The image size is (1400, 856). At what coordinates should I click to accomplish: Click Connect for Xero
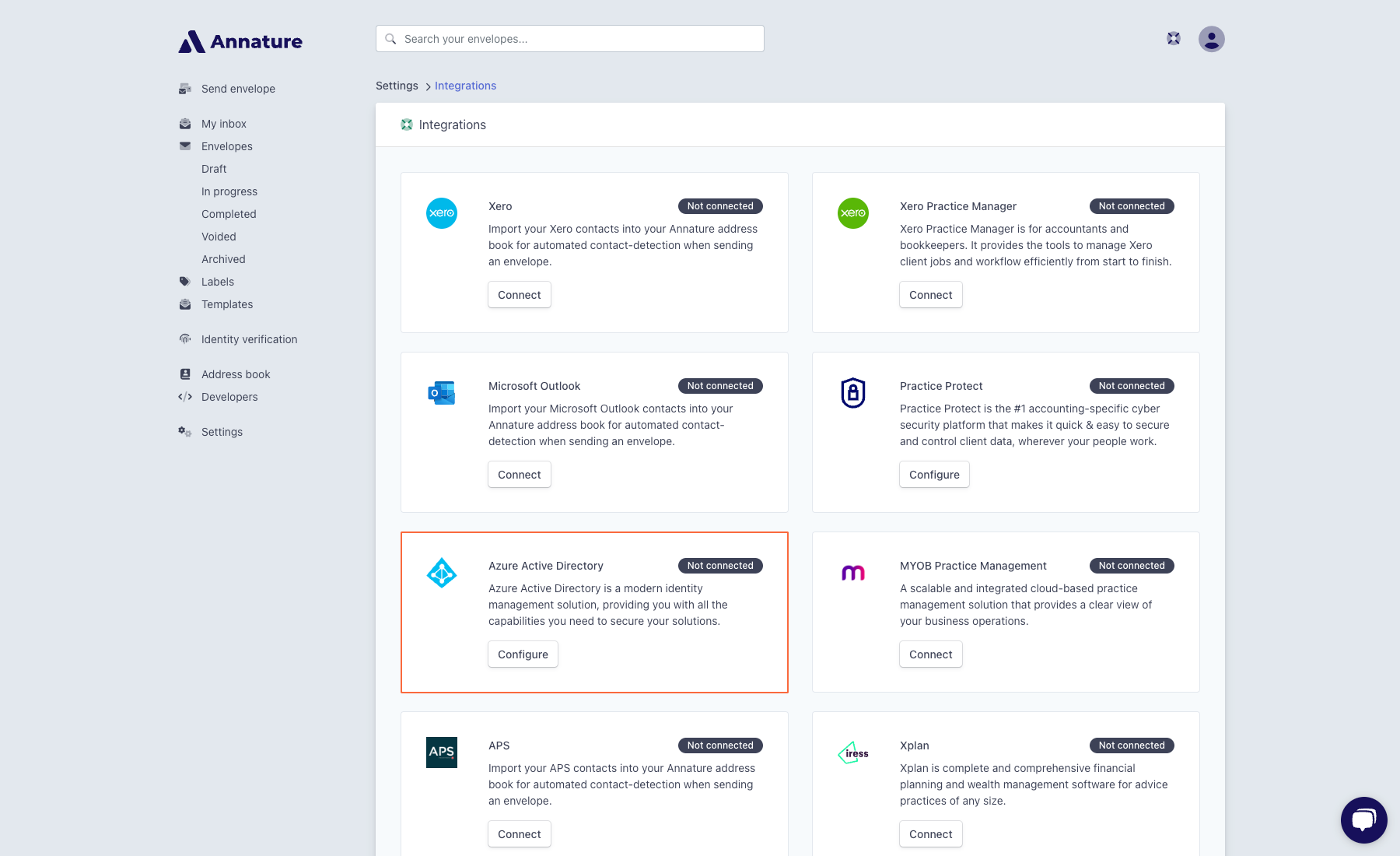coord(519,295)
